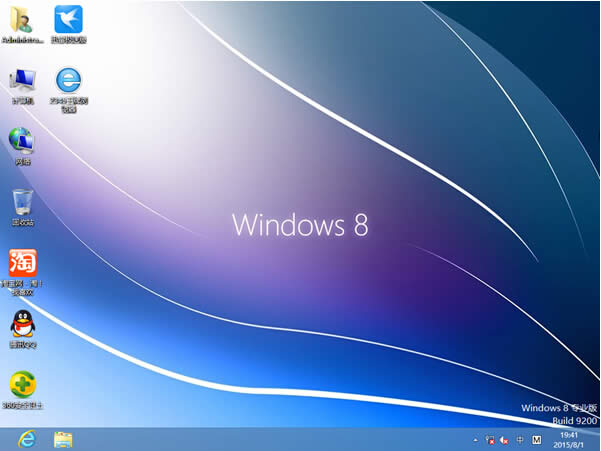Launch Internet Explorer from the taskbar
Viewport: 601px width, 451px height.
coord(25,439)
